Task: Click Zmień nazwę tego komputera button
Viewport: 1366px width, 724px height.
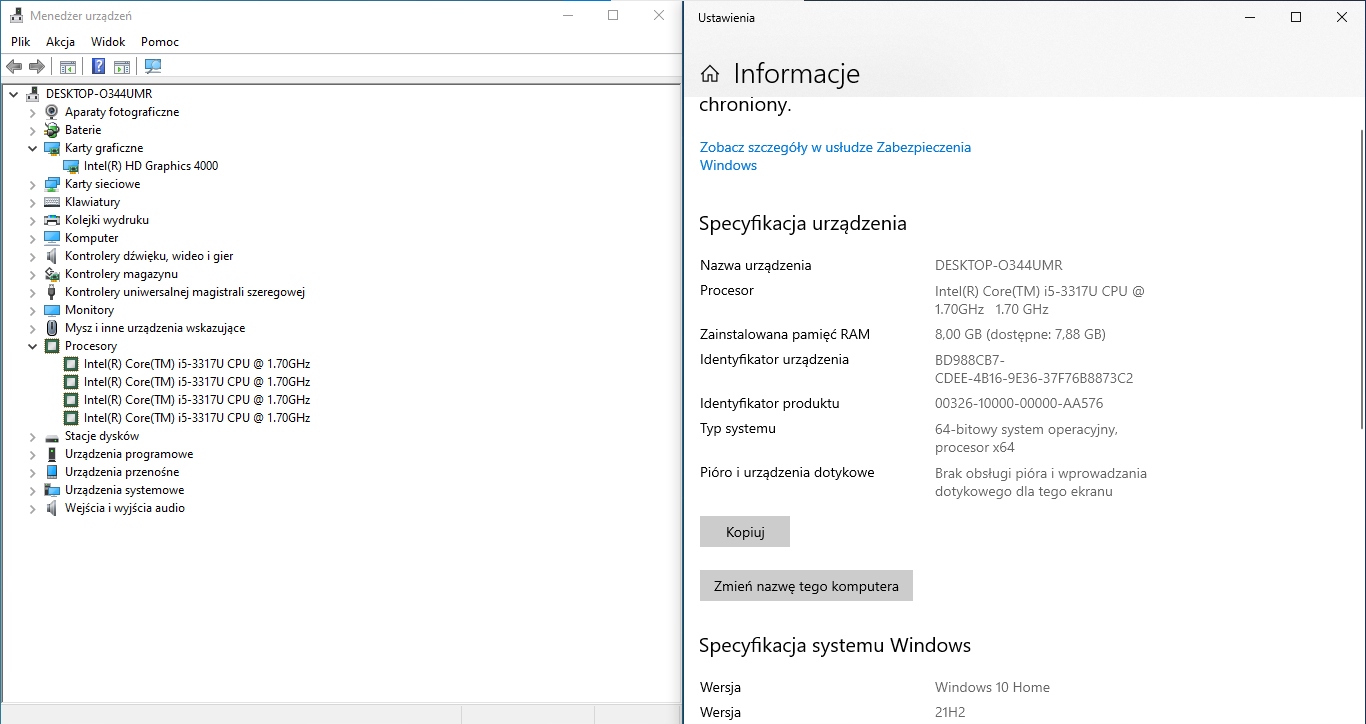Action: (x=806, y=586)
